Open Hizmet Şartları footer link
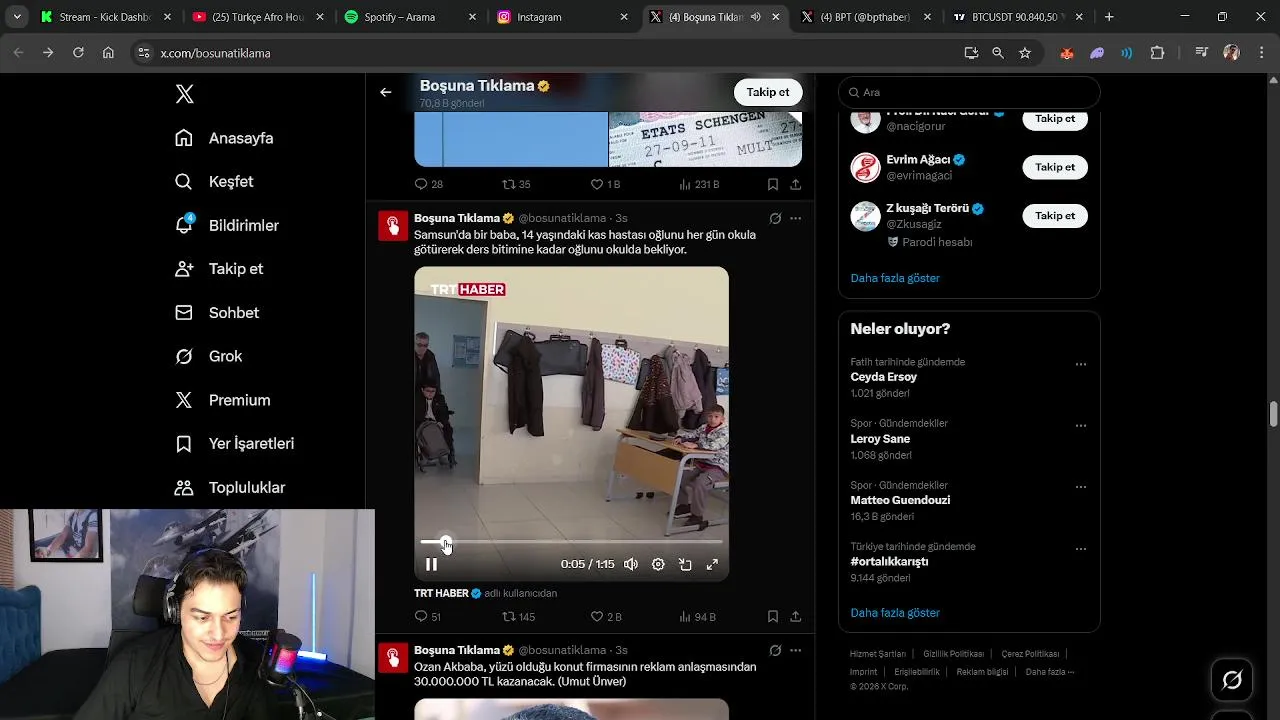This screenshot has height=720, width=1280. pyautogui.click(x=878, y=654)
